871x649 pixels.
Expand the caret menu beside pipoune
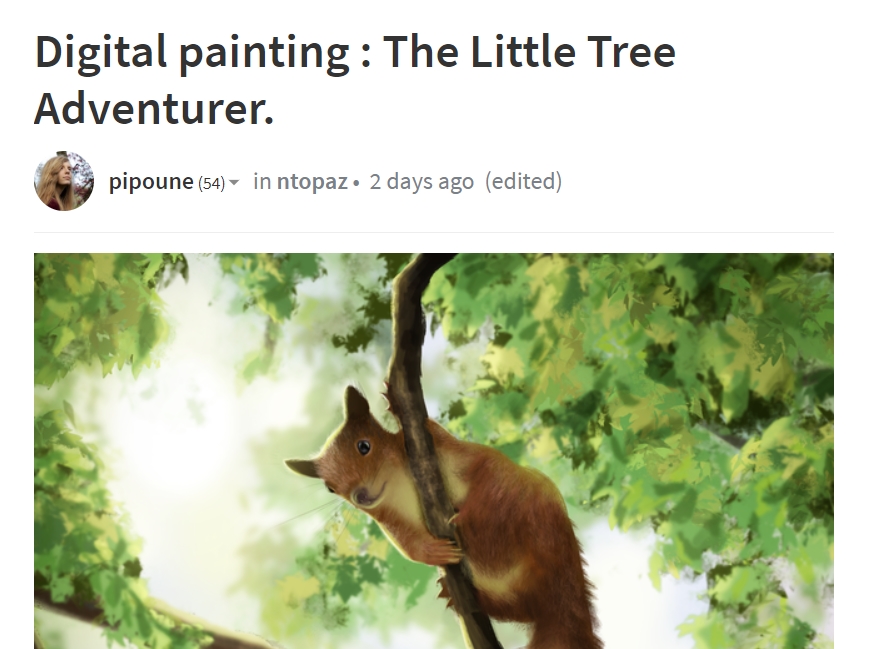(x=234, y=182)
